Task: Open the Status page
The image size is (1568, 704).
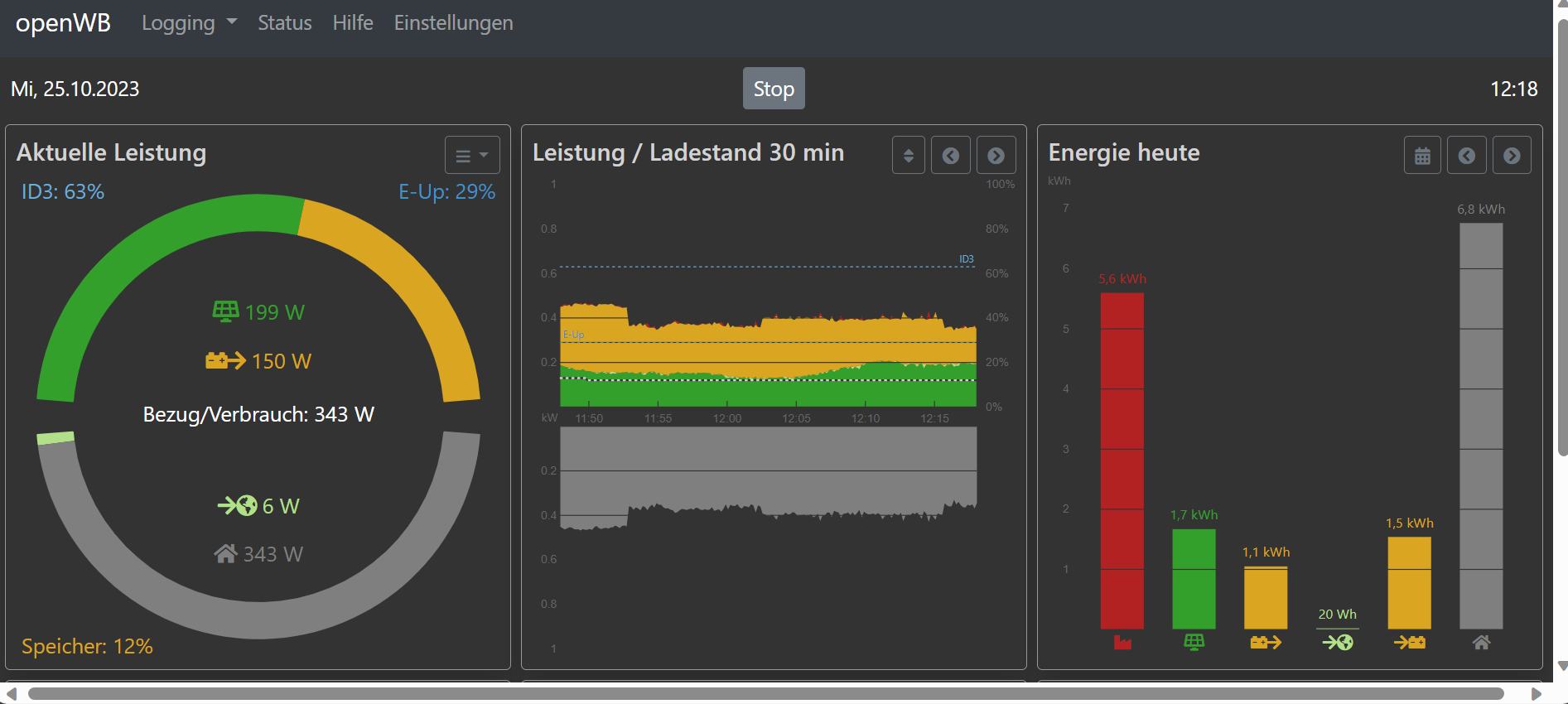Action: 284,23
